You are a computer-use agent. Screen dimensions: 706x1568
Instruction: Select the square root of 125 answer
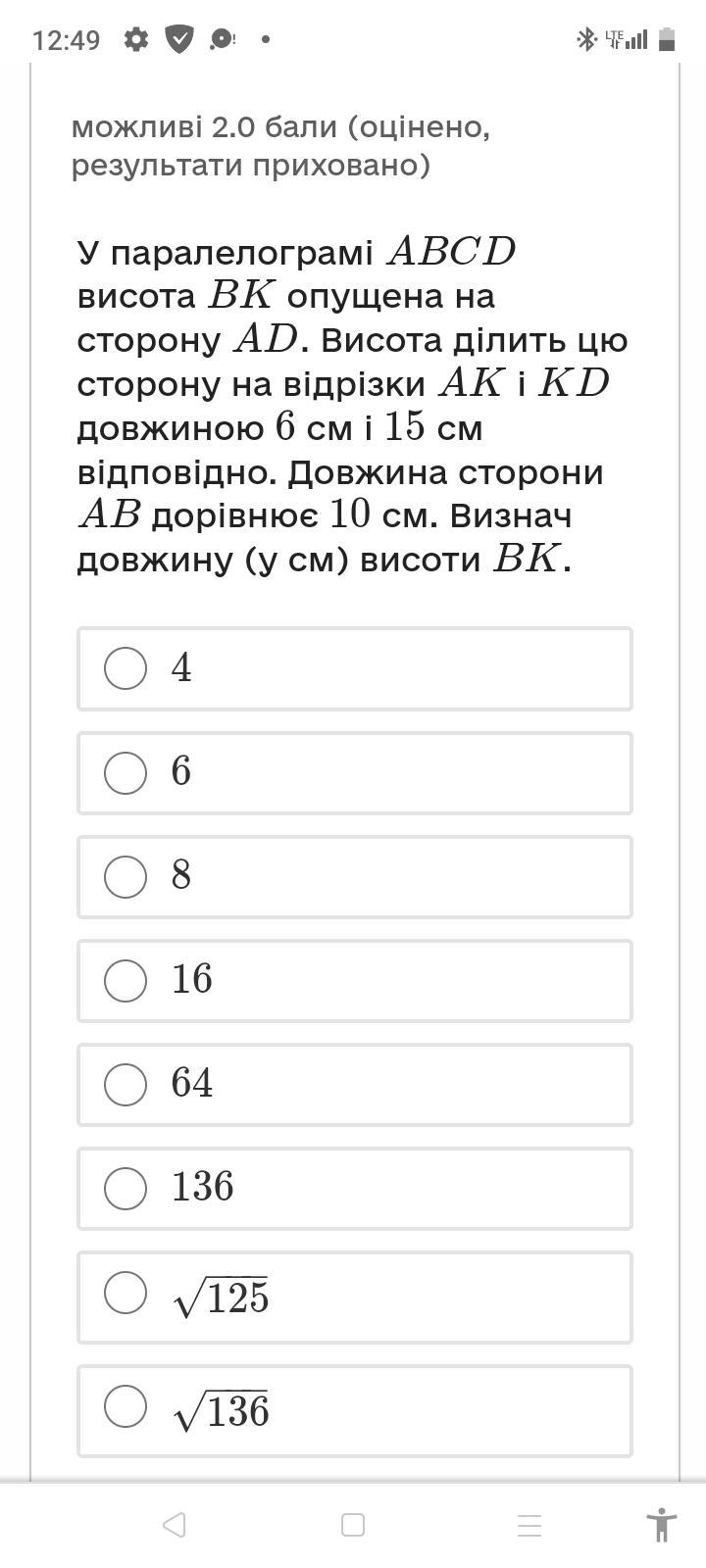click(126, 1292)
